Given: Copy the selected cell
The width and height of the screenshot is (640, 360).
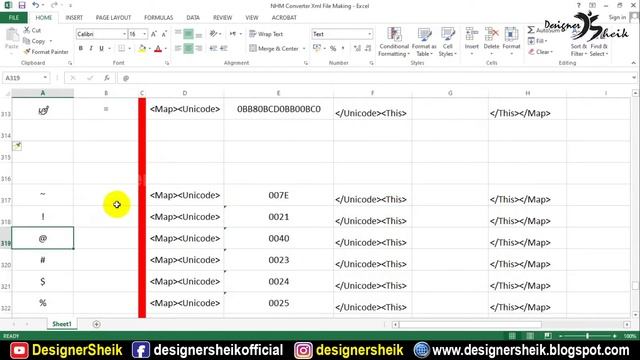Looking at the screenshot, I should click(34, 41).
